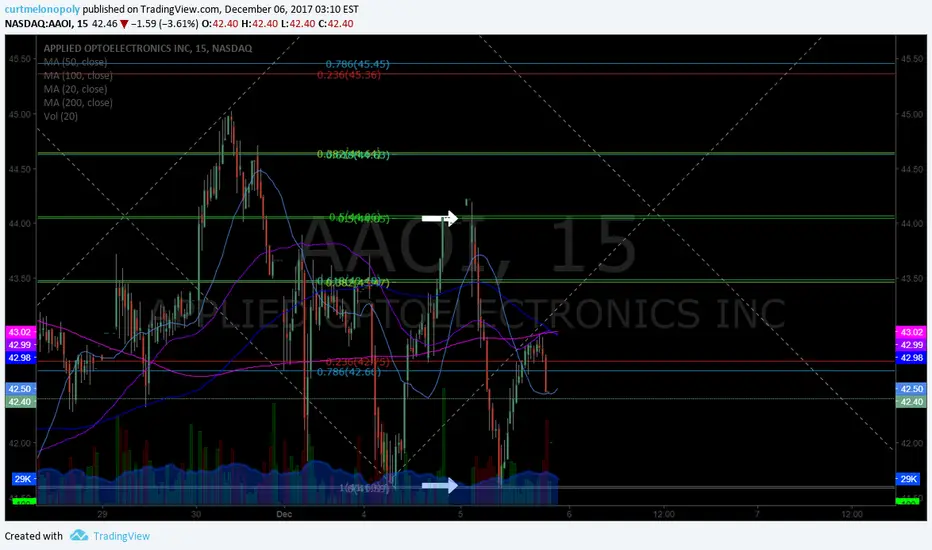Screen dimensions: 932x550
Task: Click the 45.50 label on right price axis
Action: tap(911, 59)
